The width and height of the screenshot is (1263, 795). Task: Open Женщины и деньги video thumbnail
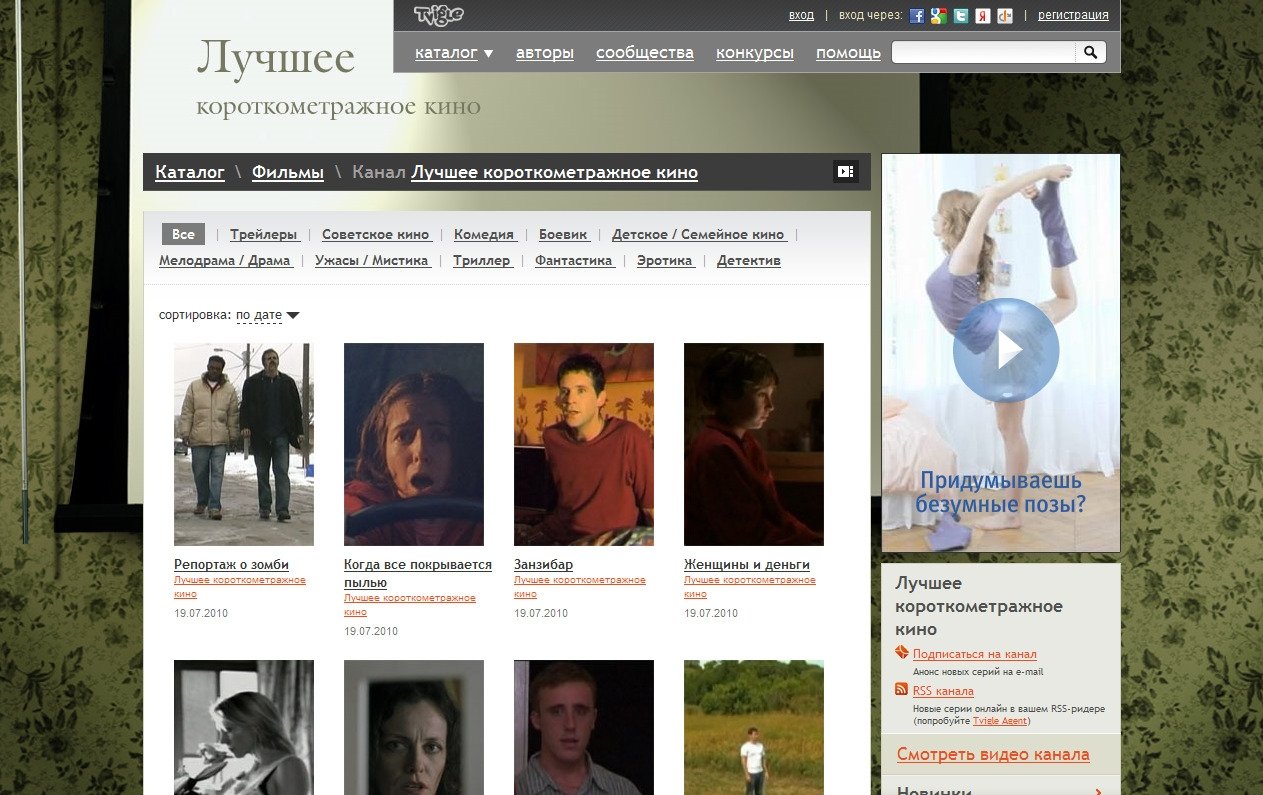pos(754,444)
